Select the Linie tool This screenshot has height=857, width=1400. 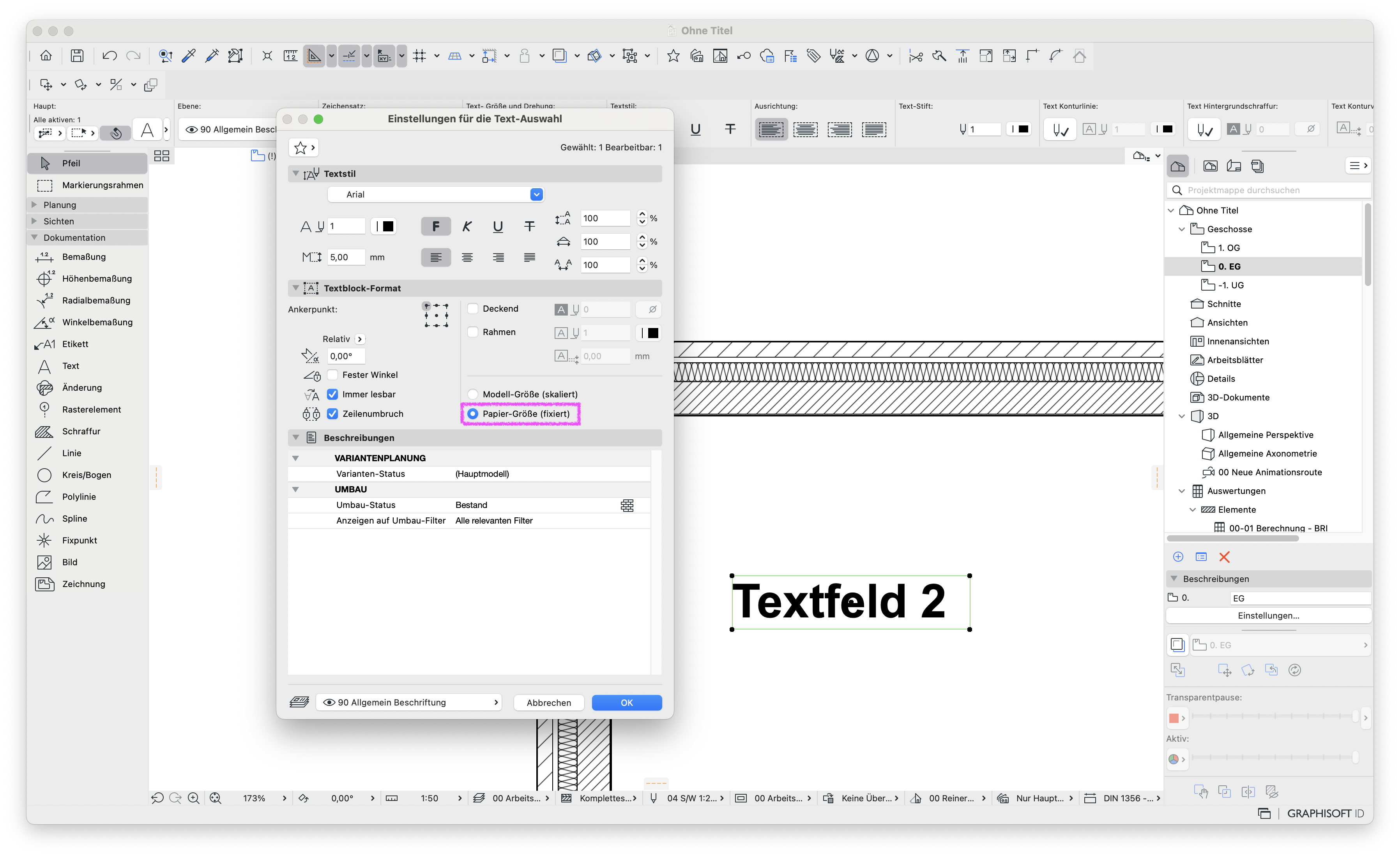point(87,453)
